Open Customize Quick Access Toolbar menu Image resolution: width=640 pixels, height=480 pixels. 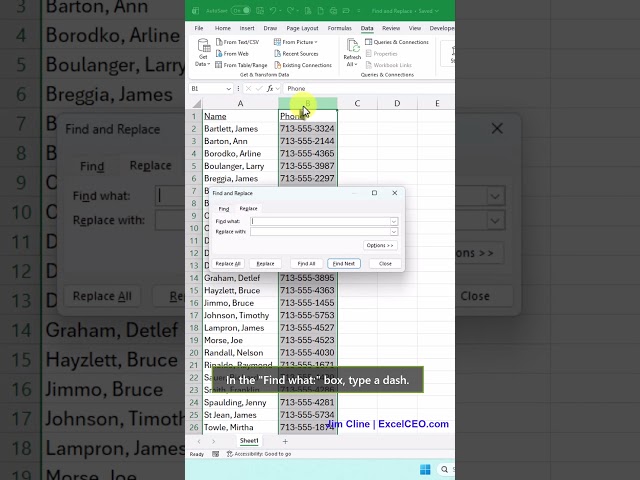(x=359, y=11)
